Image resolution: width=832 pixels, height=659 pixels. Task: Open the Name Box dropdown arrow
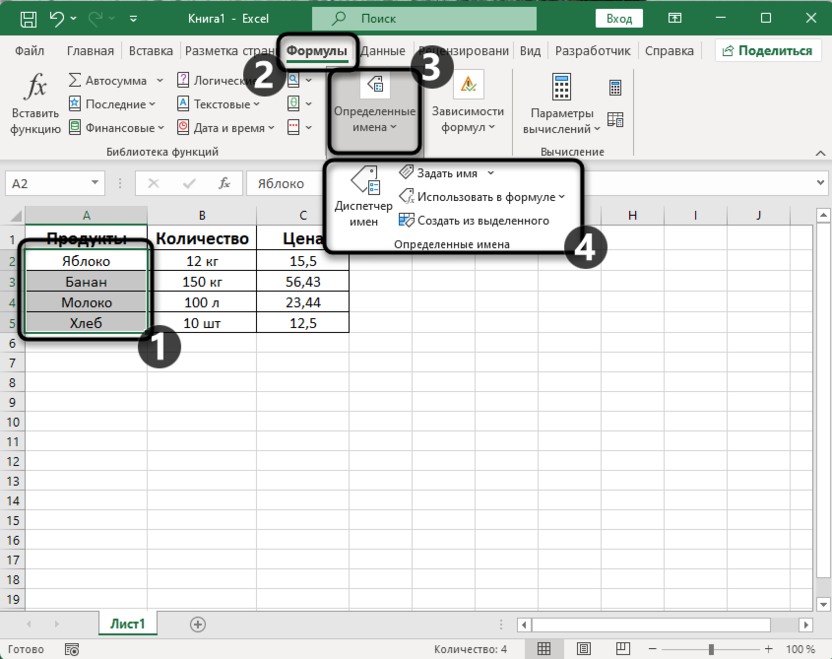click(x=95, y=183)
